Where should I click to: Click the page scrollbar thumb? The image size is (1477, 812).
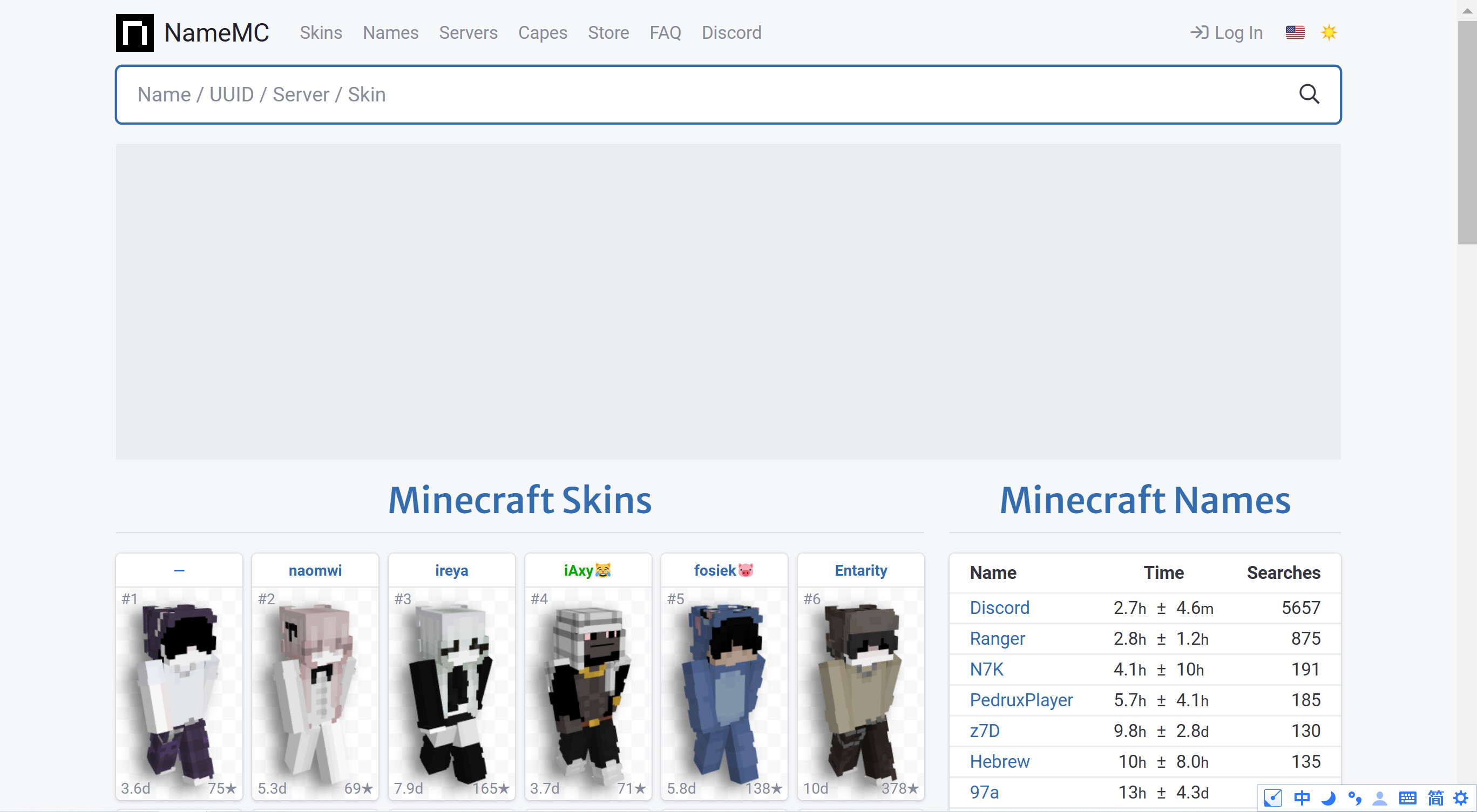click(1467, 133)
